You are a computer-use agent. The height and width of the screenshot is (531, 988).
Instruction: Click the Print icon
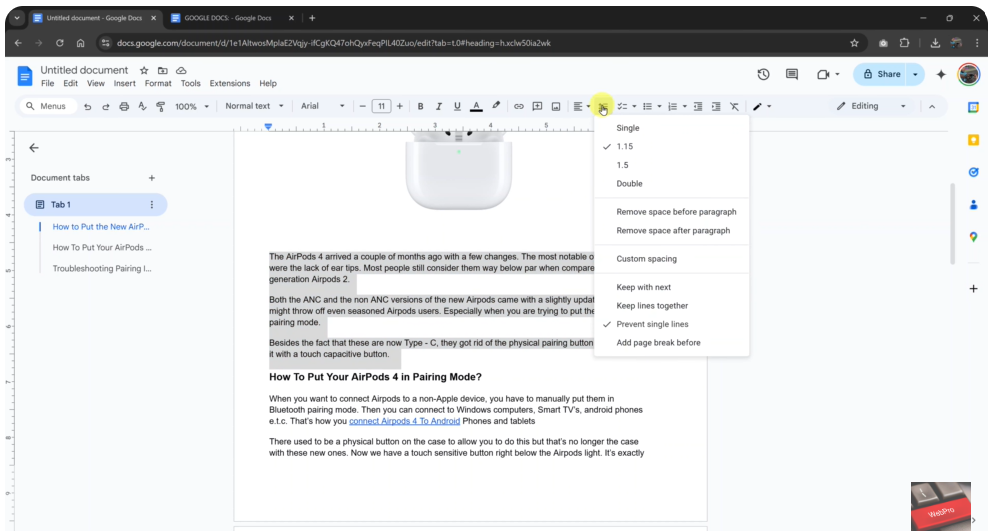tap(124, 106)
